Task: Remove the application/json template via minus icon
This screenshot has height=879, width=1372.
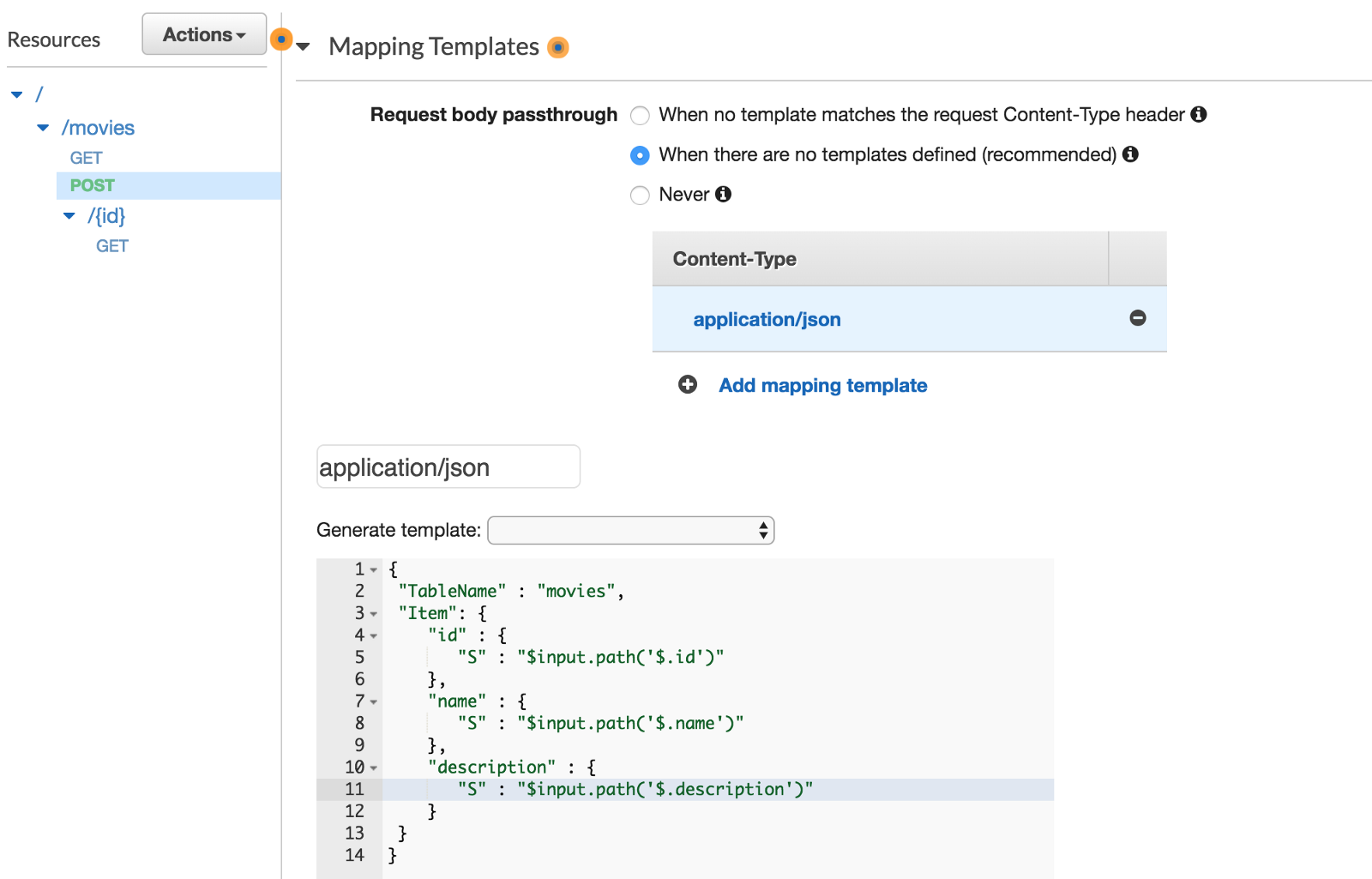Action: click(x=1137, y=318)
